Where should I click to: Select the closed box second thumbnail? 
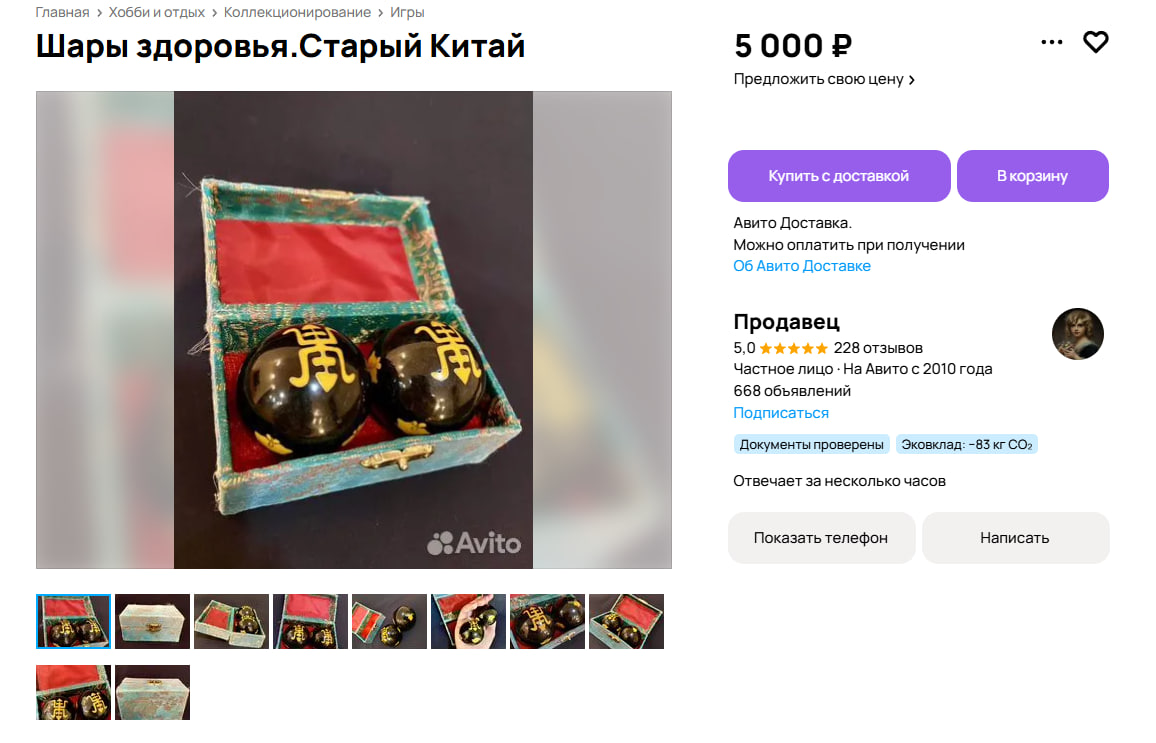click(153, 621)
